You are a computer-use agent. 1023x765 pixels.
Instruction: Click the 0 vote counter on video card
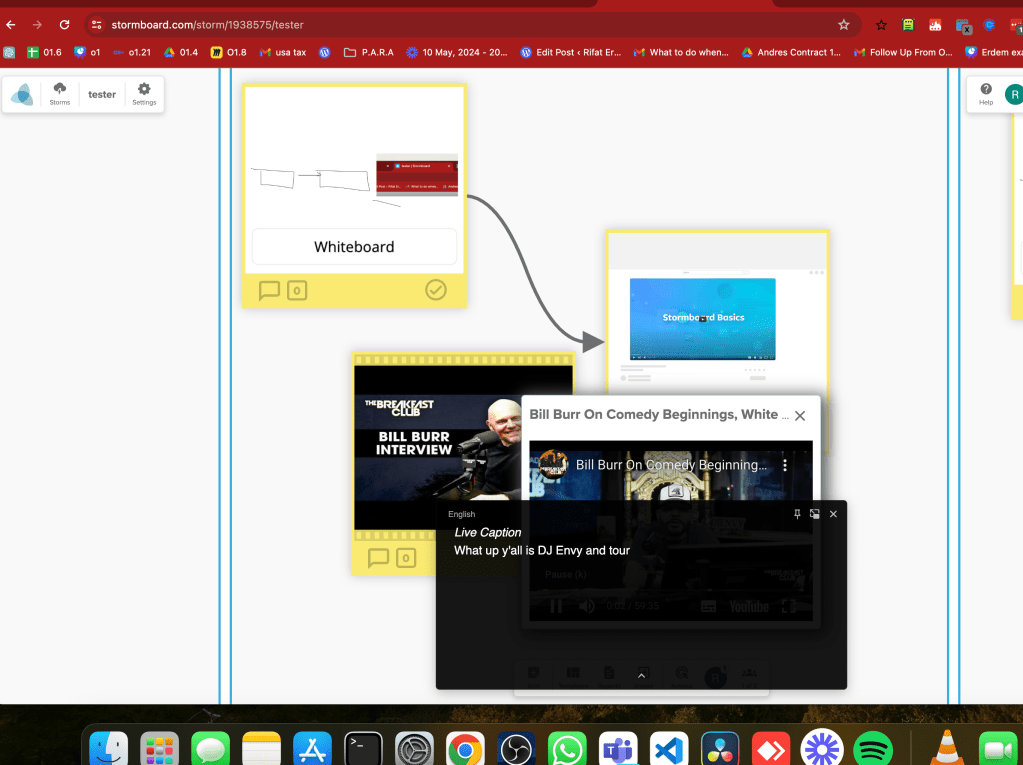pos(406,558)
